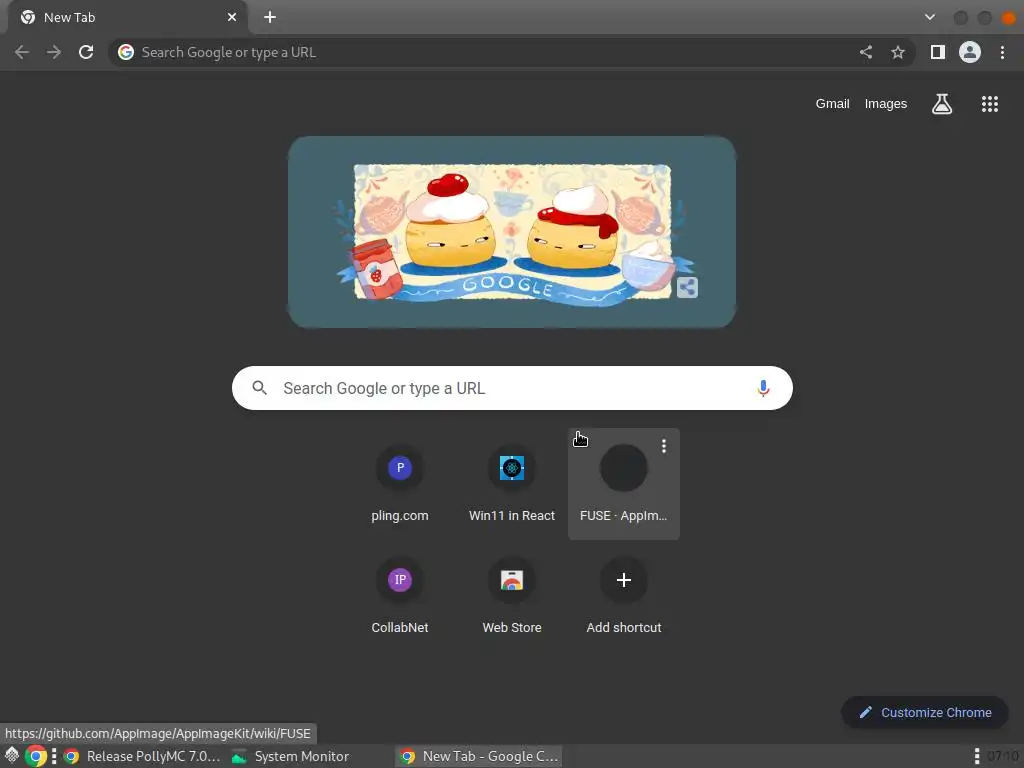This screenshot has width=1024, height=768.
Task: Launch Chrome from the taskbar launcher icon
Action: pyautogui.click(x=37, y=756)
